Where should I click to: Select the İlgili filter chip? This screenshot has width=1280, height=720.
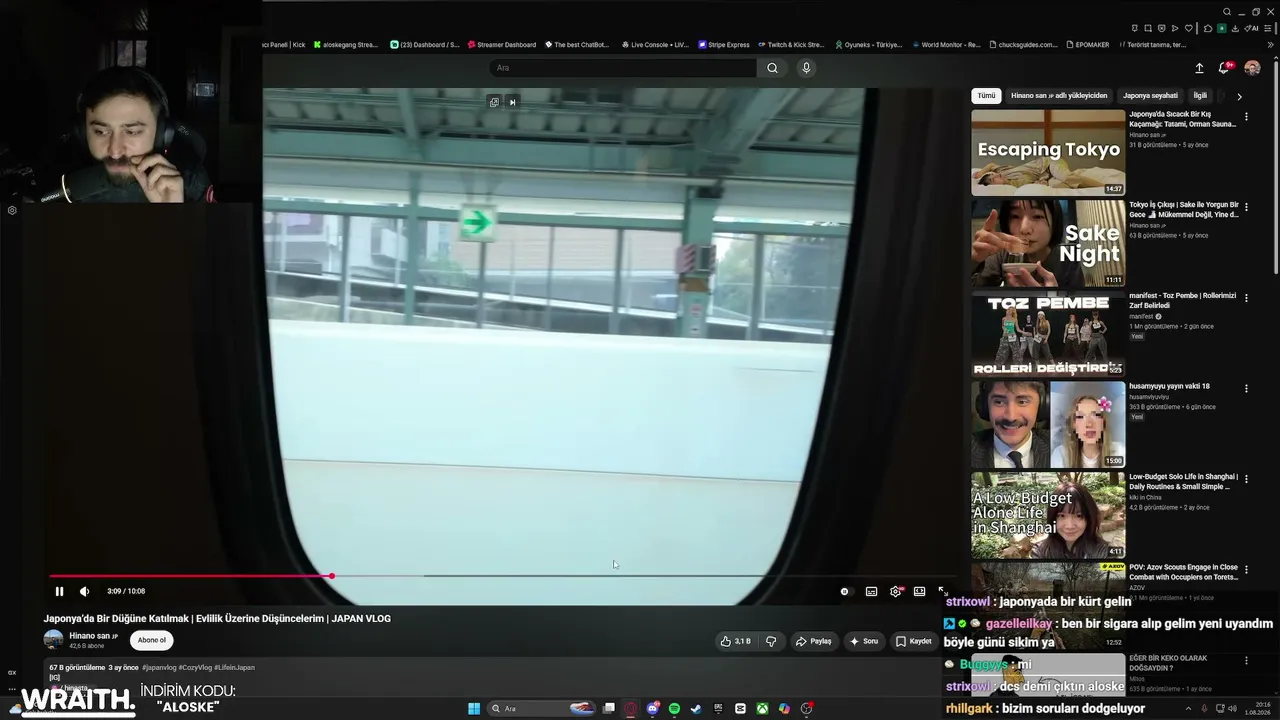1200,96
